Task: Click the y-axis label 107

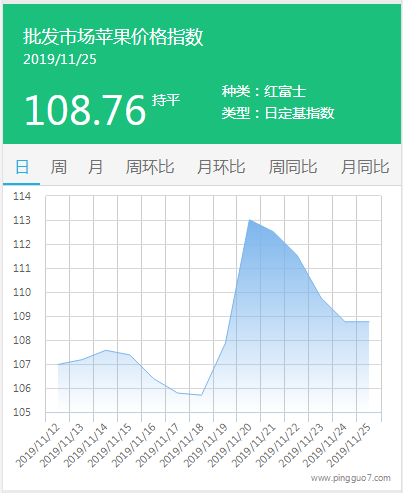Action: 22,364
